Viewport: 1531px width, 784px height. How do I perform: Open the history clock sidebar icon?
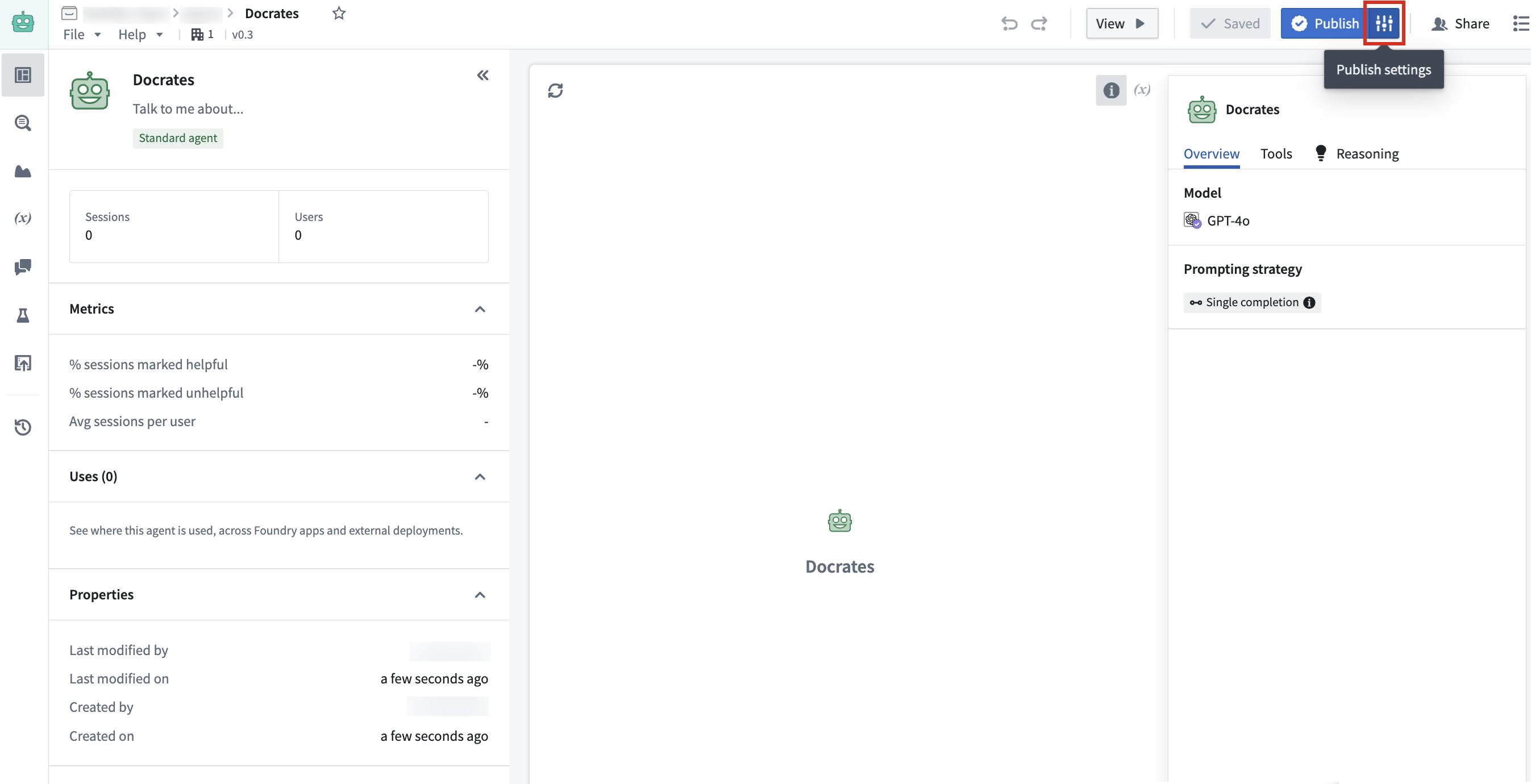[x=23, y=427]
